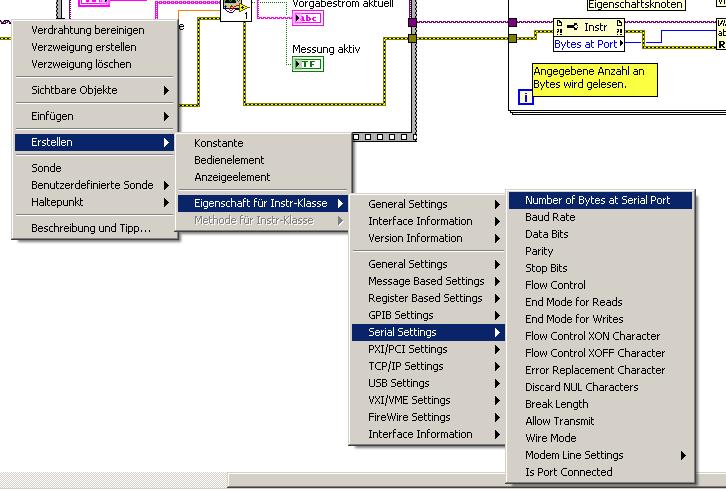Open Version Information submenu
This screenshot has width=726, height=490.
tap(428, 238)
